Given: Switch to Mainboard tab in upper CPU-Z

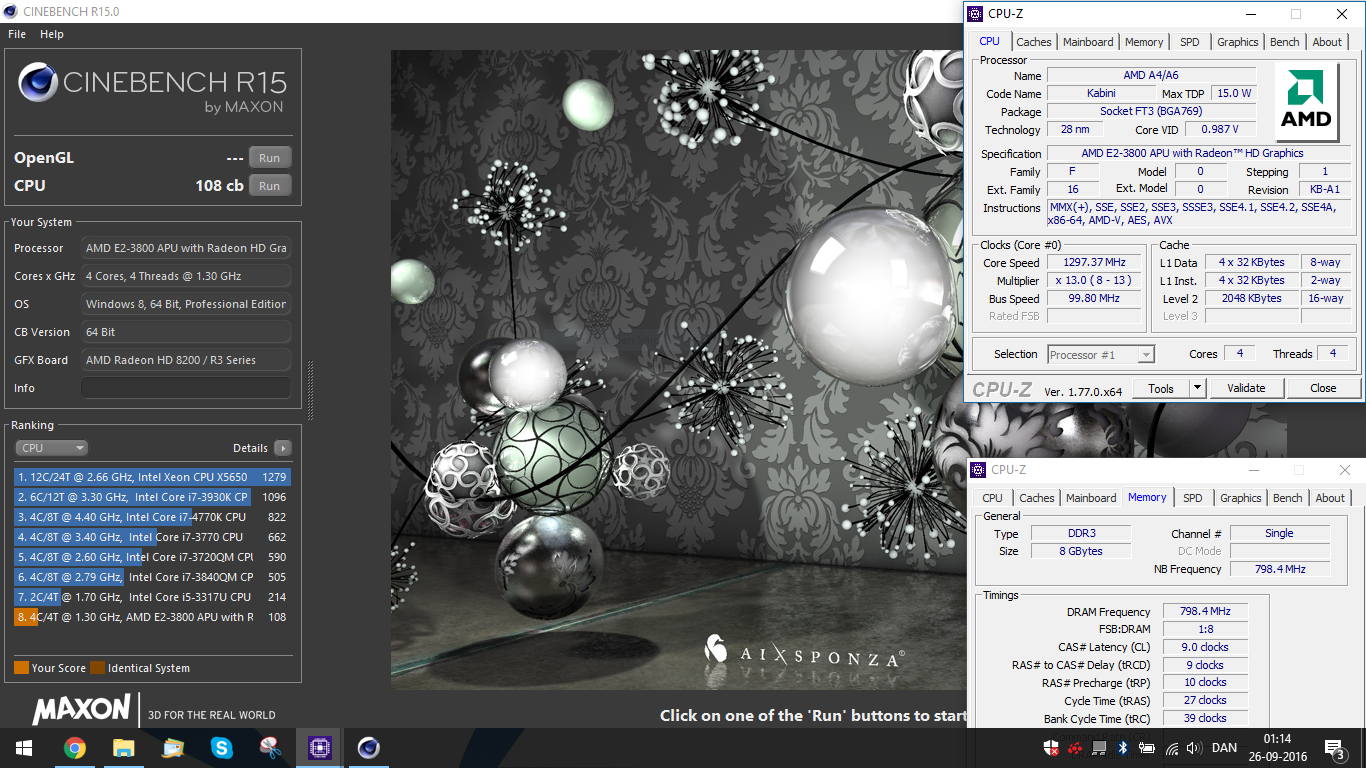Looking at the screenshot, I should [1088, 42].
